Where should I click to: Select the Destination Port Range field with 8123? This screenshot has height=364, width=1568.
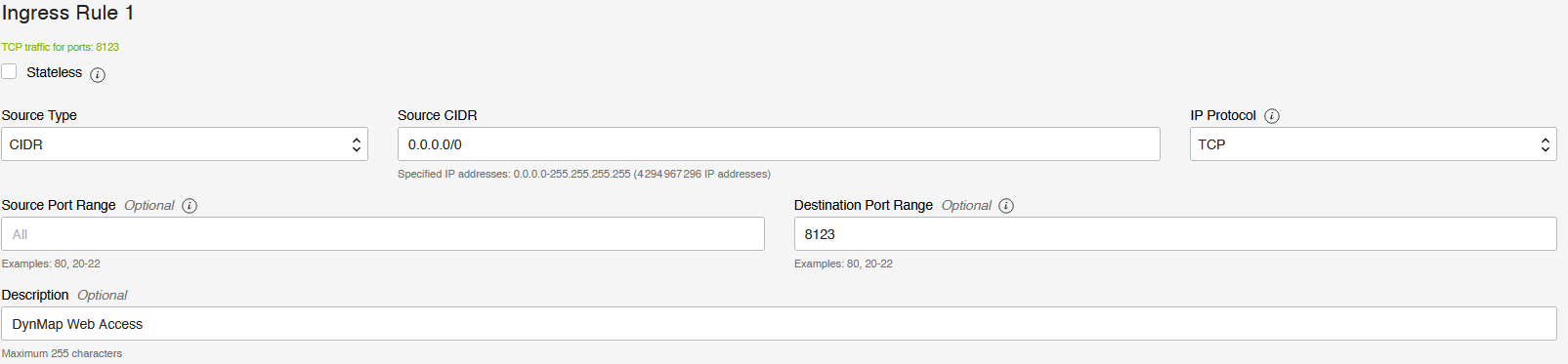(x=1175, y=234)
